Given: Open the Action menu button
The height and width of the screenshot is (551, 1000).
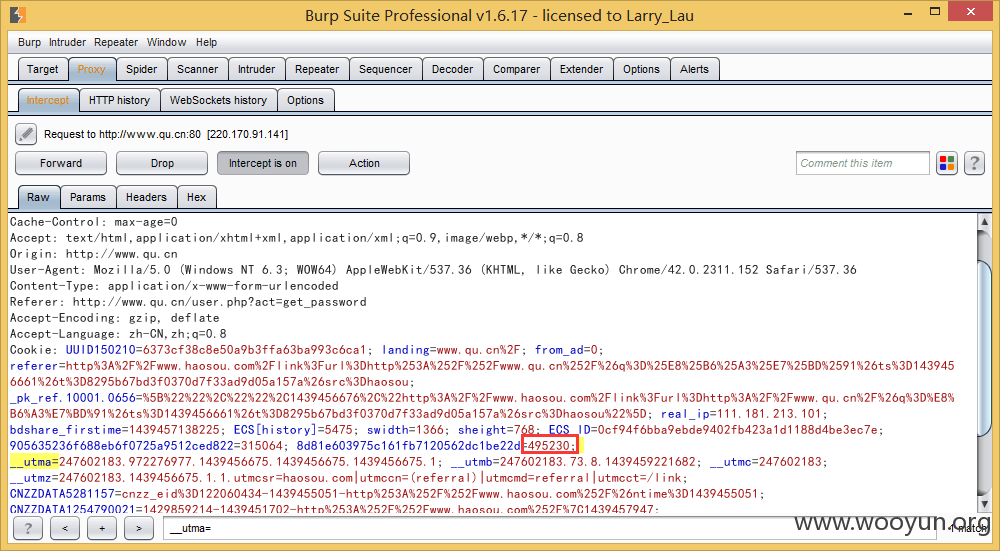Looking at the screenshot, I should pyautogui.click(x=364, y=163).
